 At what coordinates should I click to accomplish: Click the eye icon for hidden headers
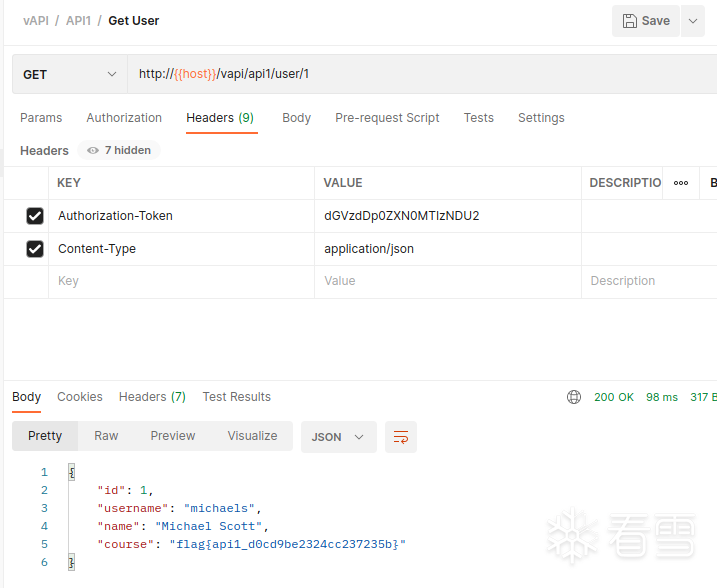(x=93, y=151)
